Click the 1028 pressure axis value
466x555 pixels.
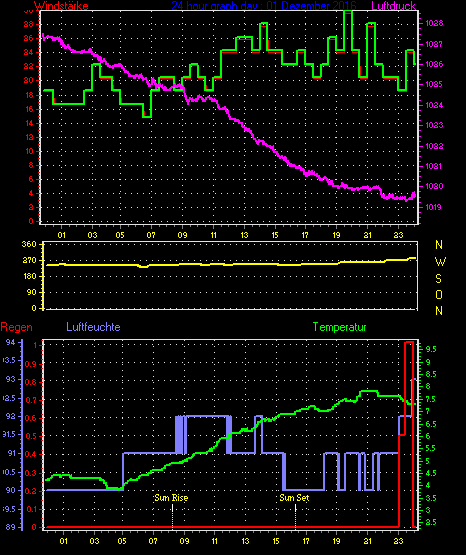[x=434, y=23]
